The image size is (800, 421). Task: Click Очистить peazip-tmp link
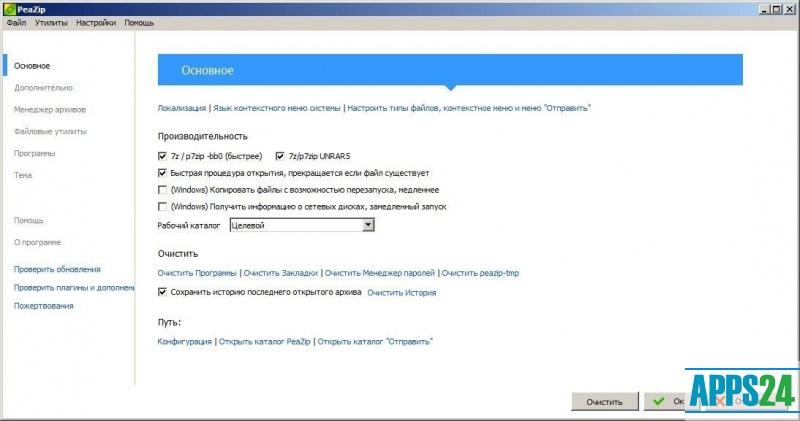tap(480, 273)
